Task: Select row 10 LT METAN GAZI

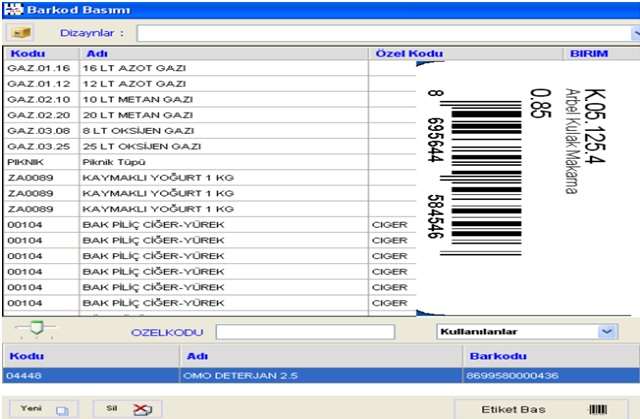Action: coord(210,99)
